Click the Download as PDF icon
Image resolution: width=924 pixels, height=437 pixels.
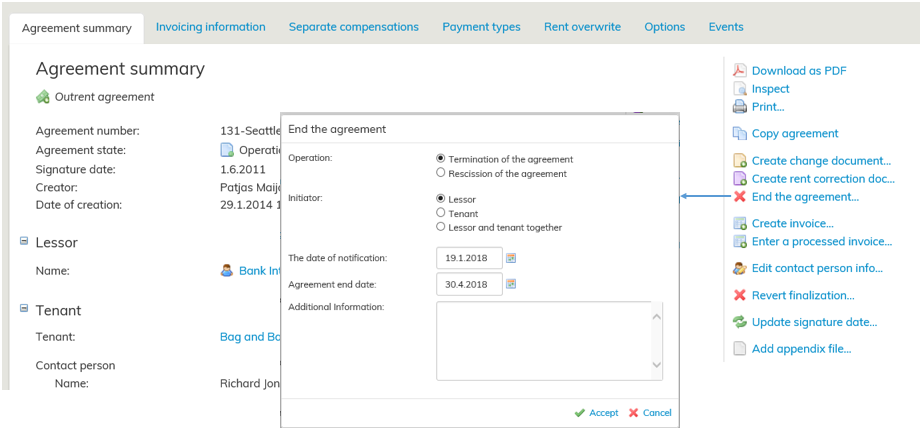(740, 71)
